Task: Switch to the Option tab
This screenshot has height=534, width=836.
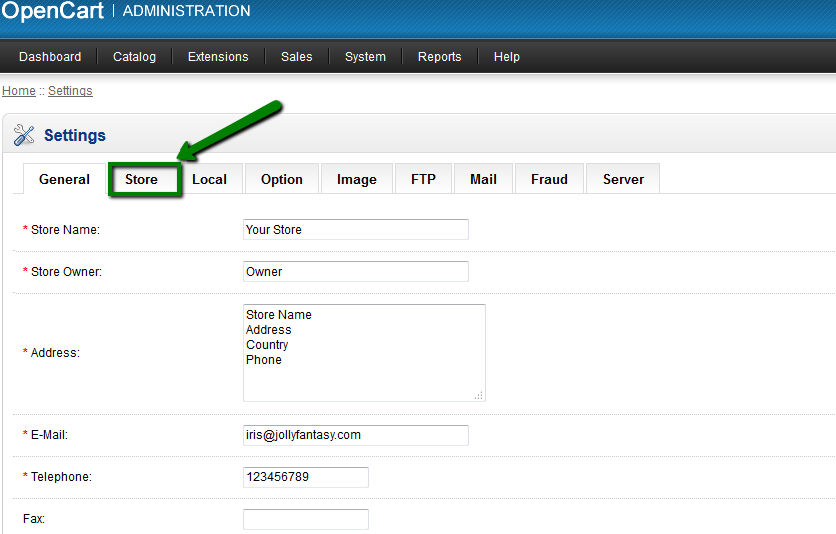Action: point(282,179)
